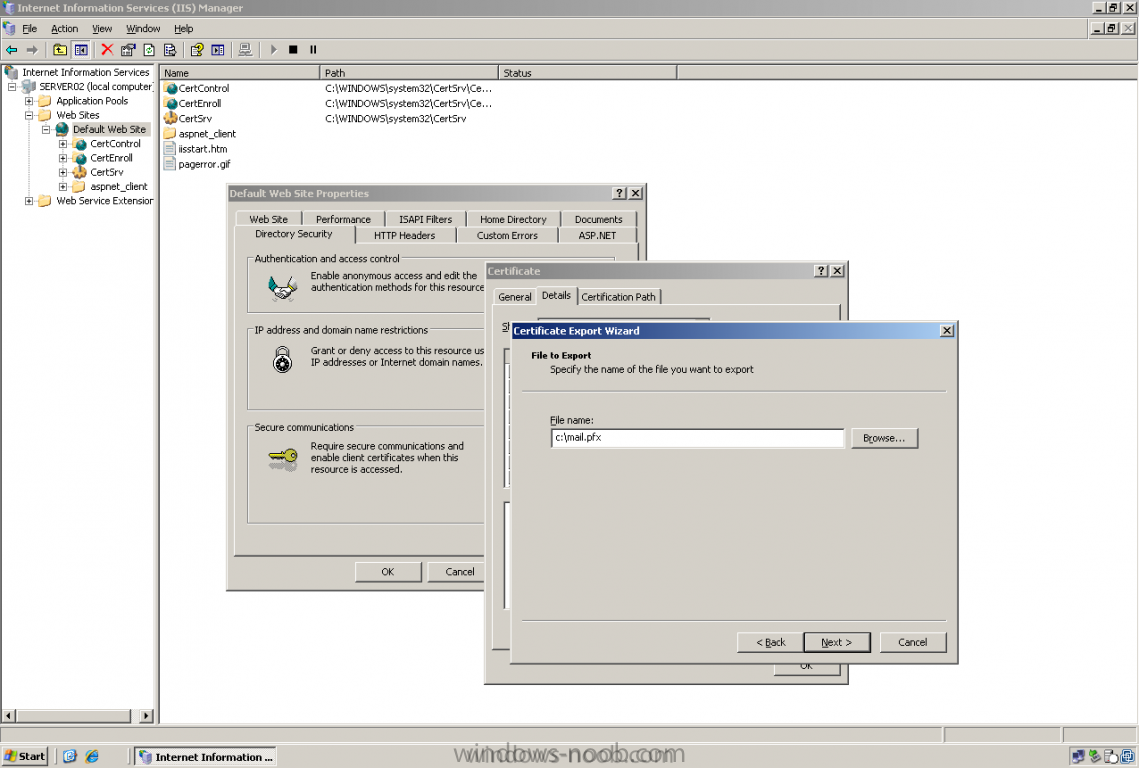This screenshot has width=1139, height=768.
Task: Click the tree pane scroll-right arrow
Action: 146,716
